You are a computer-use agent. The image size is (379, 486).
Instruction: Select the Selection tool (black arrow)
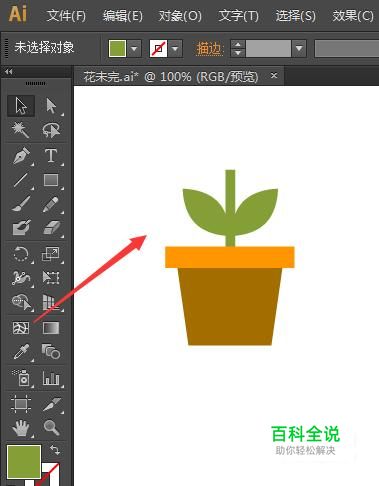pos(21,106)
